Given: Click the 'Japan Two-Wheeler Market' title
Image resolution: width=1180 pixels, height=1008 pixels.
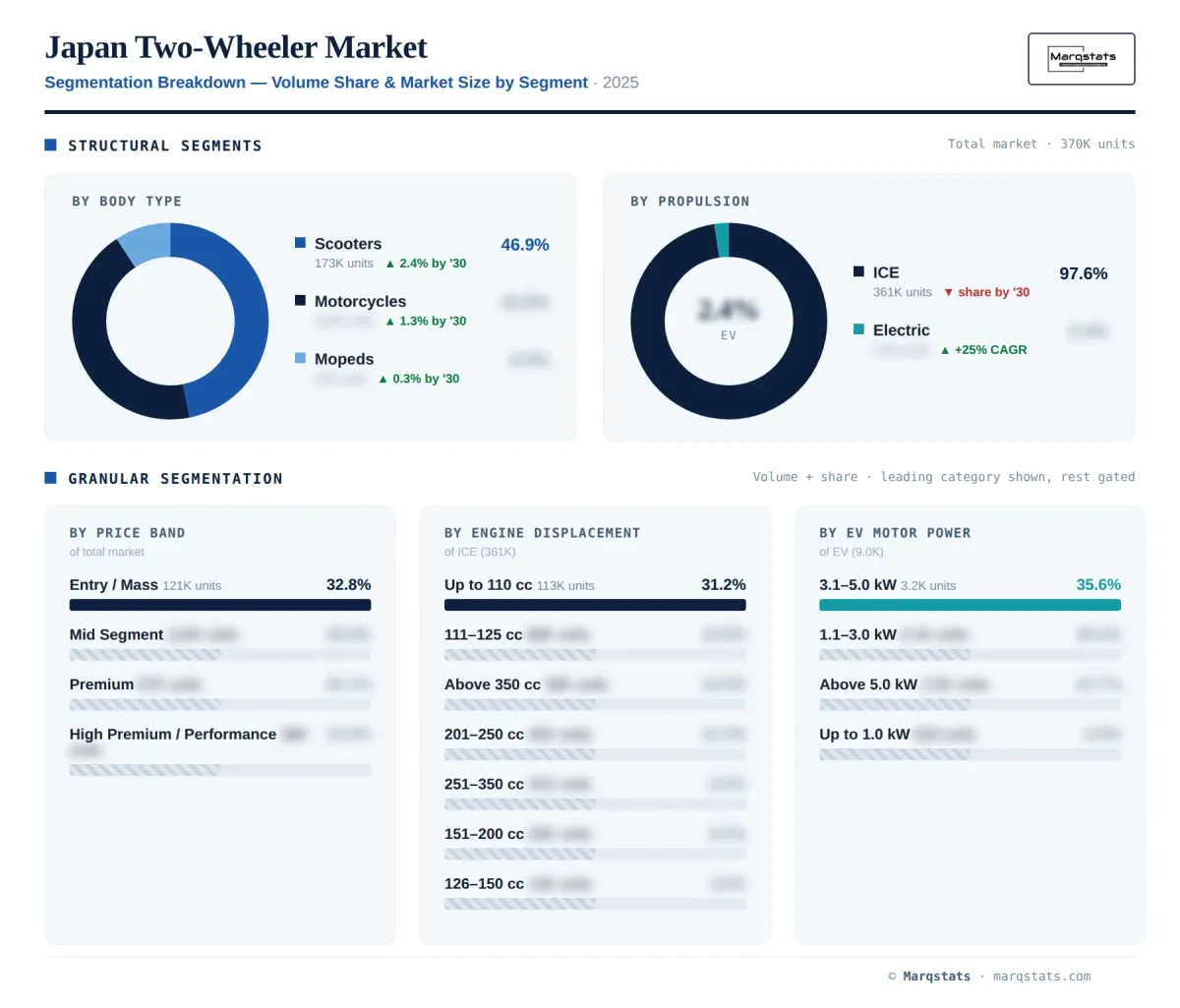Looking at the screenshot, I should point(236,47).
